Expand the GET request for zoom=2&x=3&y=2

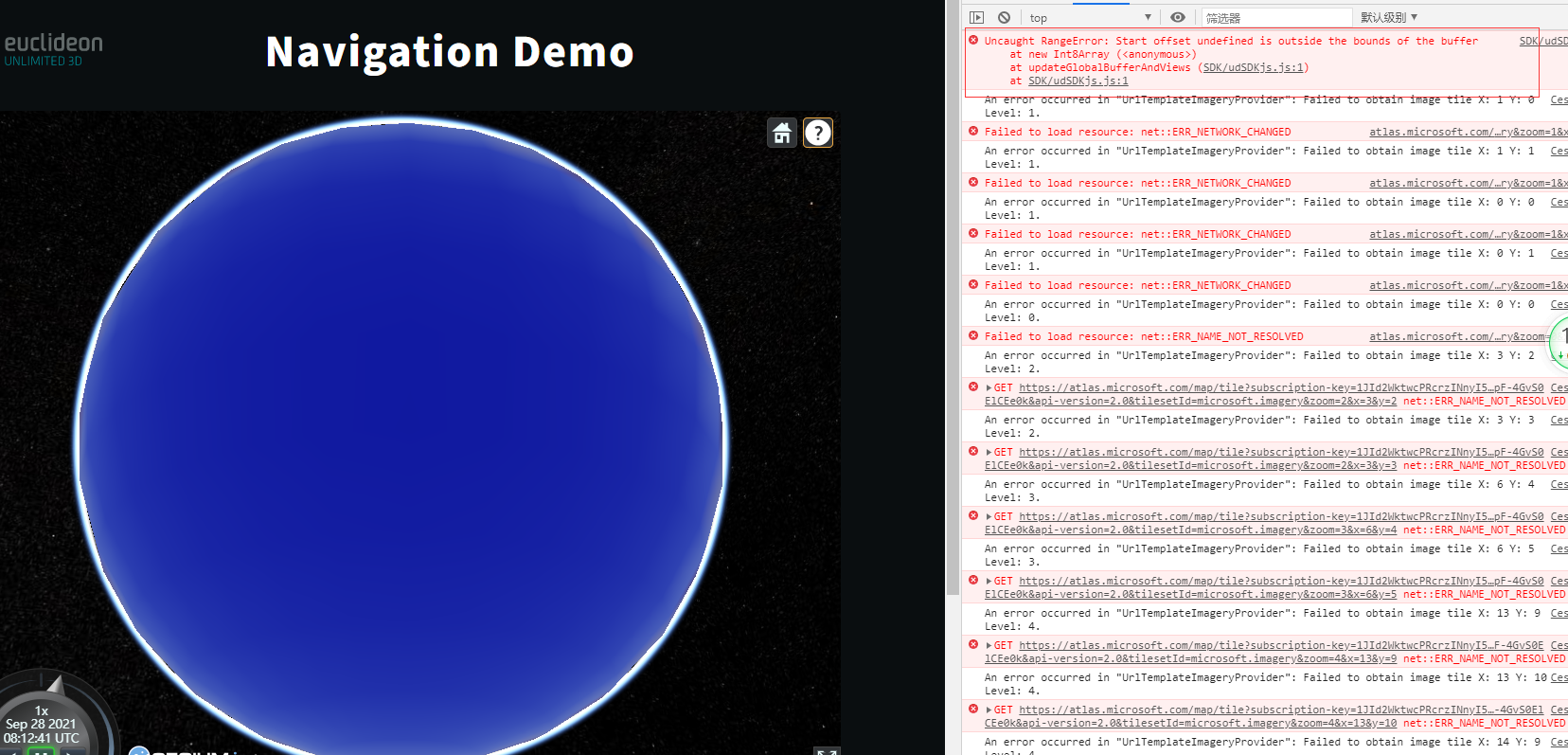coord(989,387)
